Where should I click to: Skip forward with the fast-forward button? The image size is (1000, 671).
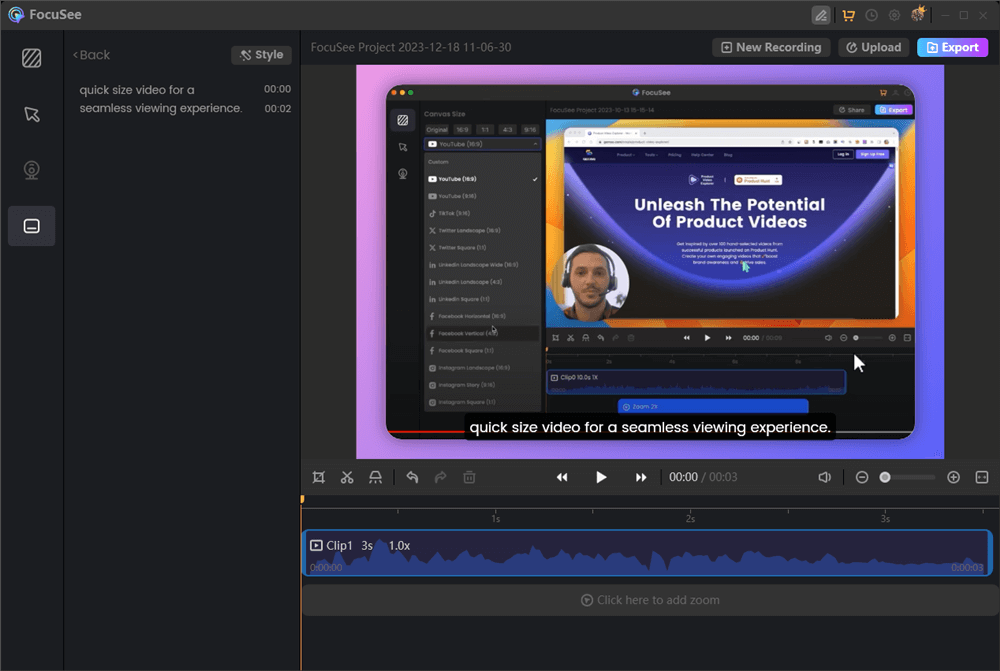(641, 477)
